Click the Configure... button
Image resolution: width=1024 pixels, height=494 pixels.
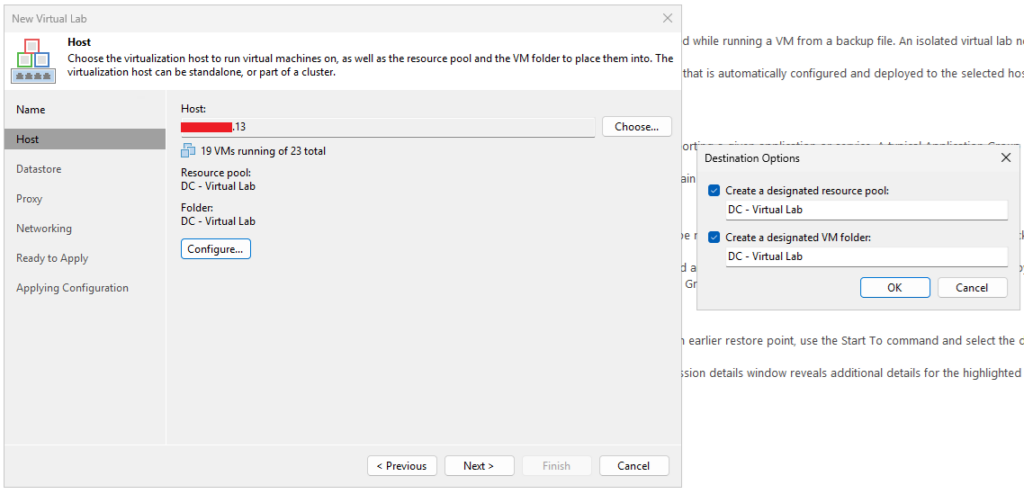point(216,249)
